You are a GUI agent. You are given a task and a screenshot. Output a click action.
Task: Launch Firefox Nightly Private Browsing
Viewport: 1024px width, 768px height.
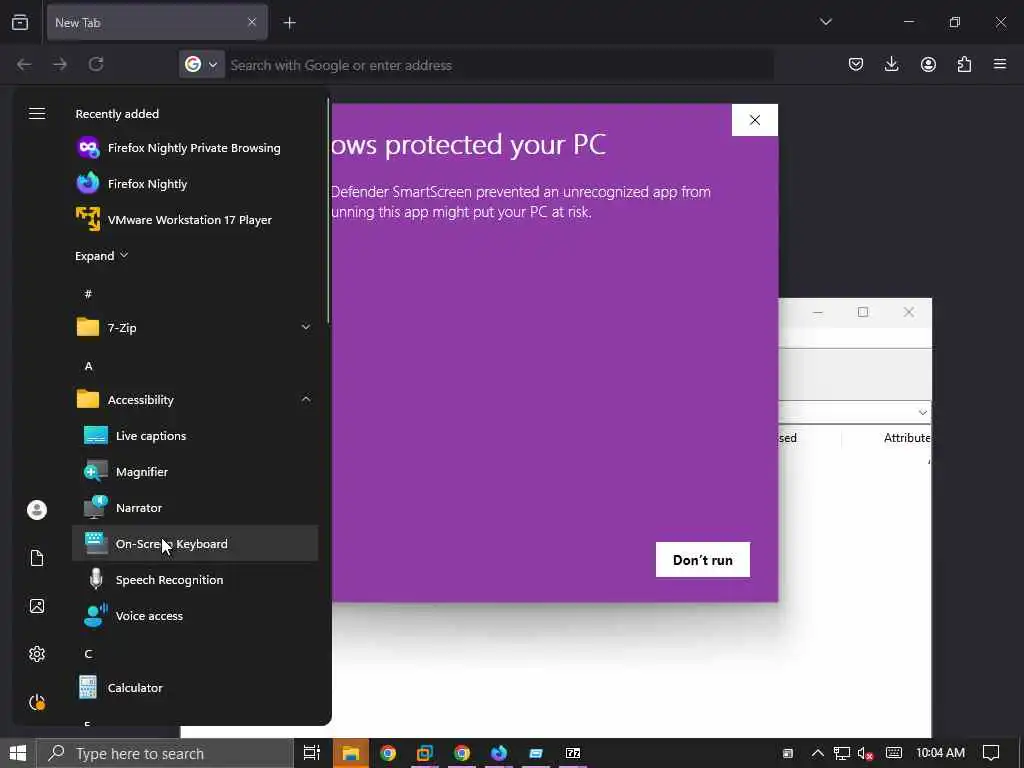pyautogui.click(x=195, y=148)
